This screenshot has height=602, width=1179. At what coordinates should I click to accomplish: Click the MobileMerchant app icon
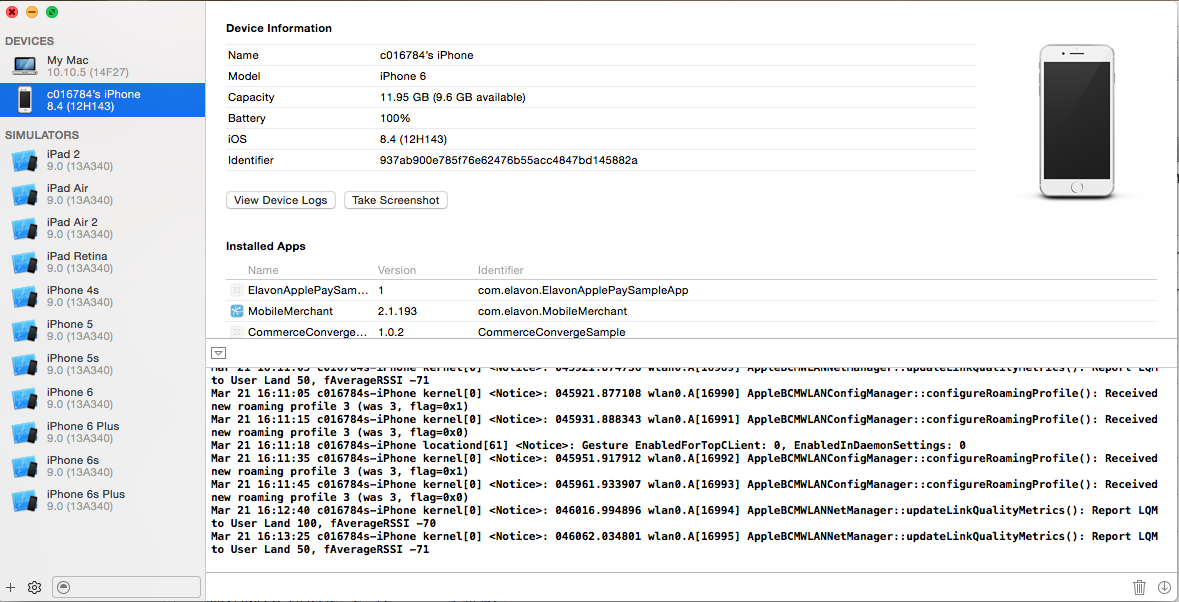(237, 311)
